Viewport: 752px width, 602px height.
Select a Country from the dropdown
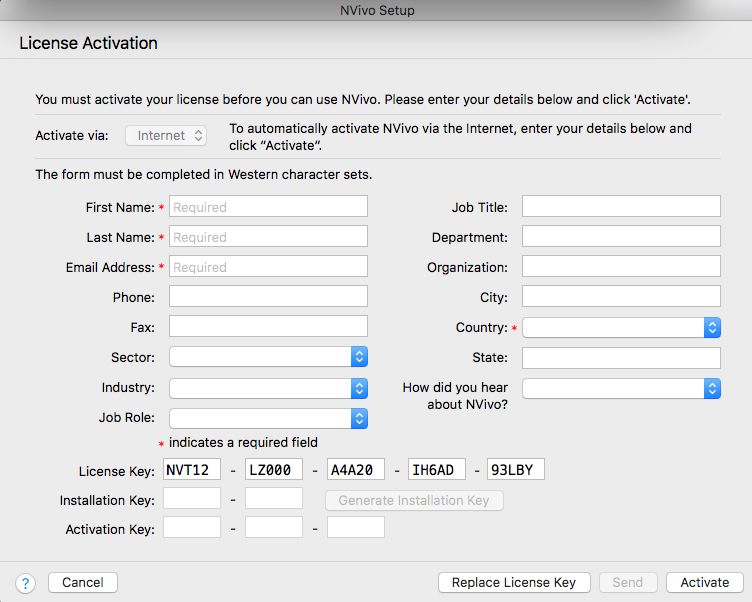[x=620, y=328]
